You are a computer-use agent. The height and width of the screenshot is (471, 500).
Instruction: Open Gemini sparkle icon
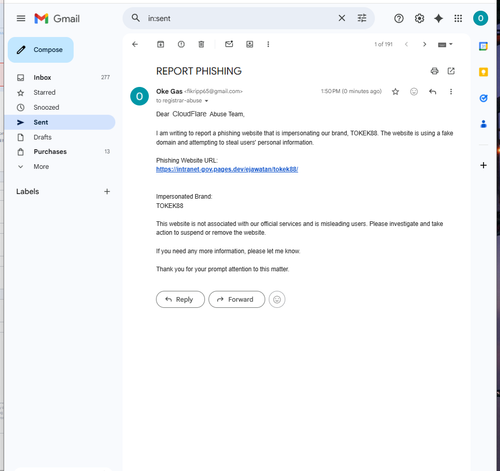coord(439,18)
